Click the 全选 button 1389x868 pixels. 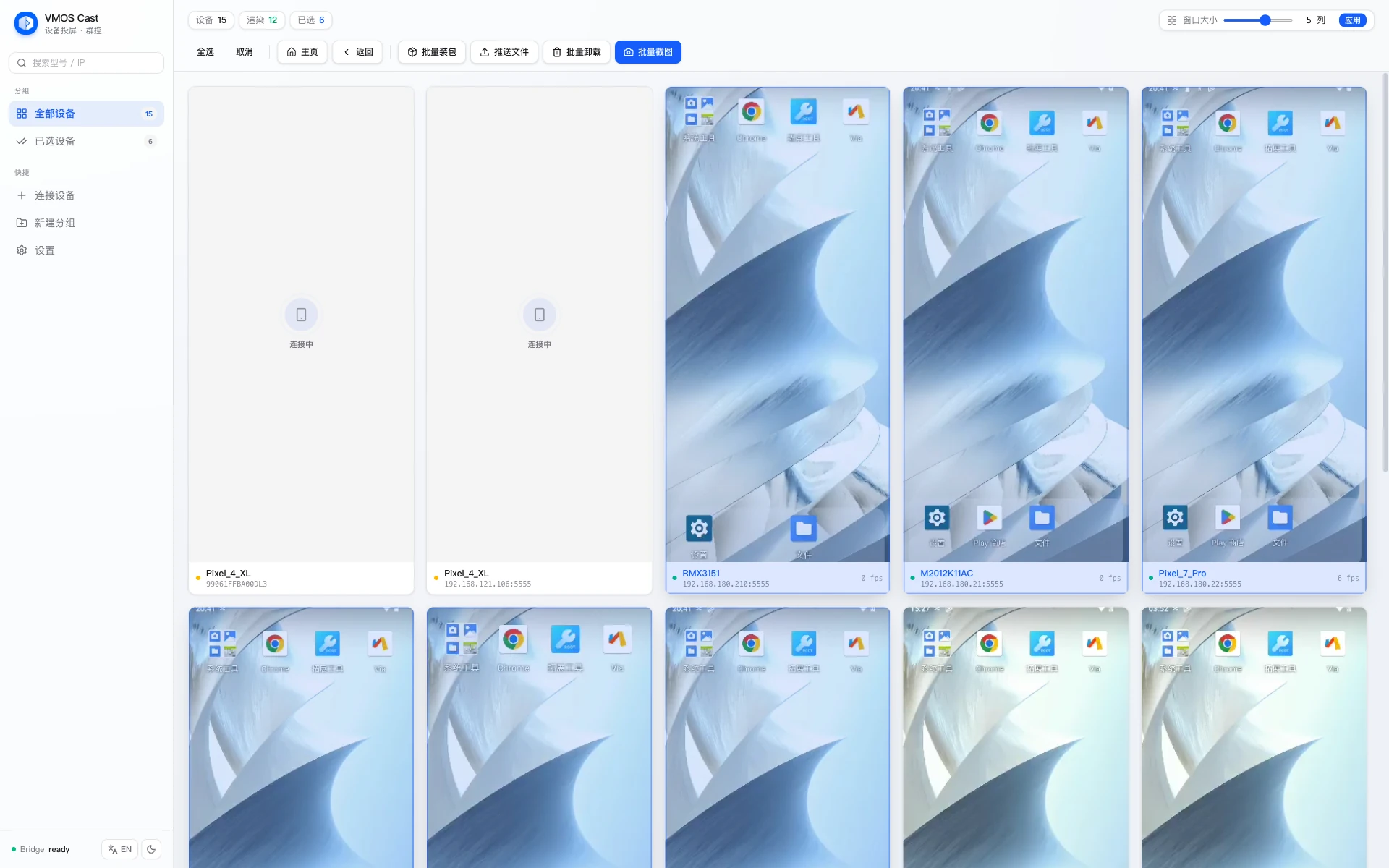point(205,52)
